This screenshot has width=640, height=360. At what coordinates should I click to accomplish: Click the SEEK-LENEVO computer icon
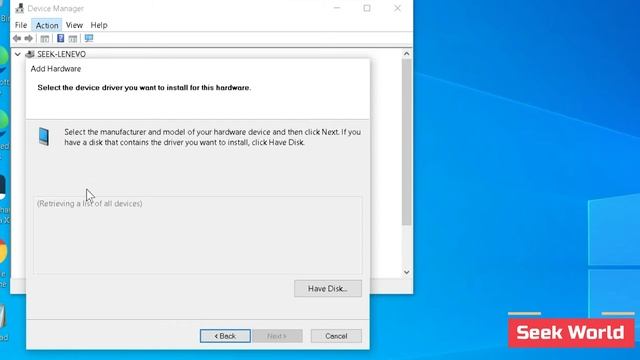point(30,54)
